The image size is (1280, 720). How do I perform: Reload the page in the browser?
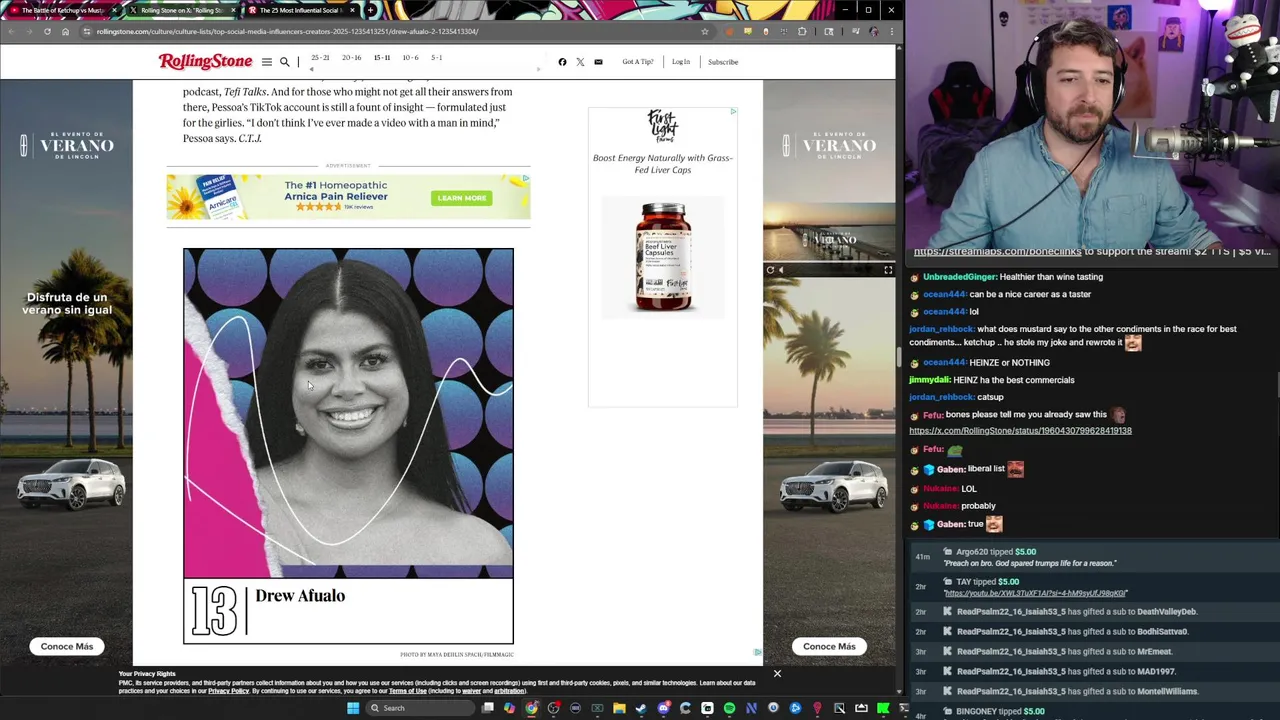[47, 31]
